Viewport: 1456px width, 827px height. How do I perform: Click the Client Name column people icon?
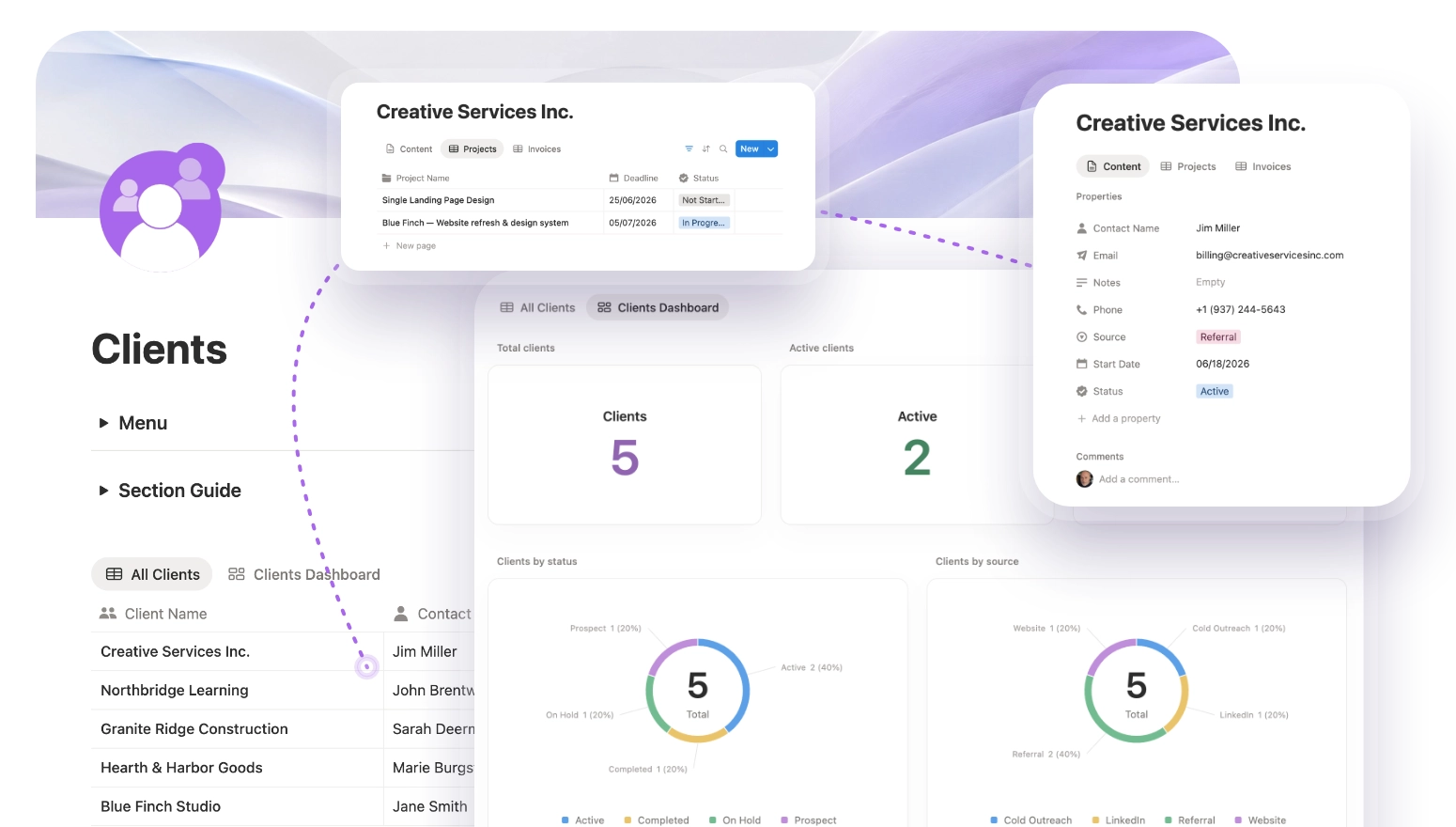(x=108, y=614)
